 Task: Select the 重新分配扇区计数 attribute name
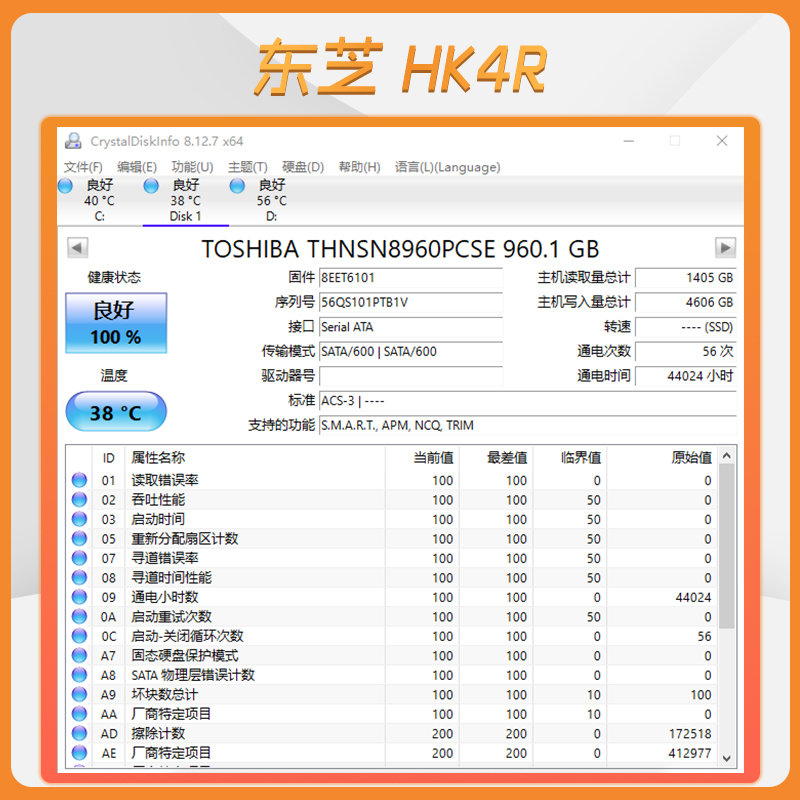pyautogui.click(x=185, y=538)
